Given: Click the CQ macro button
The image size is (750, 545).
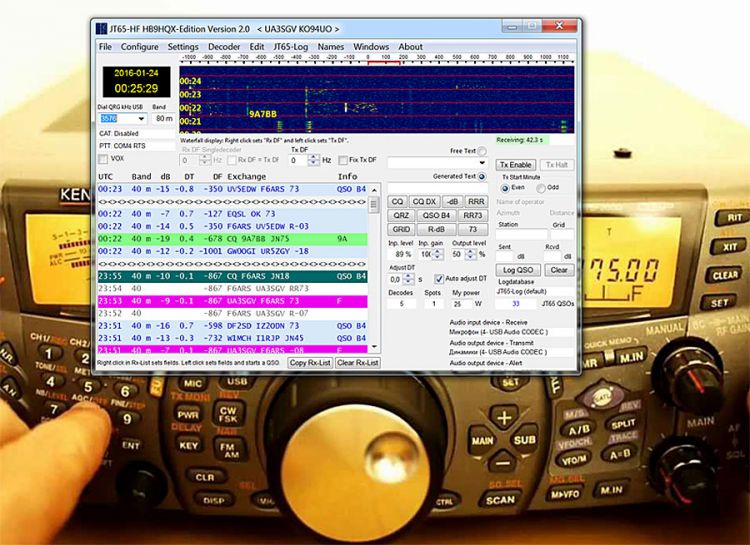Looking at the screenshot, I should point(397,201).
